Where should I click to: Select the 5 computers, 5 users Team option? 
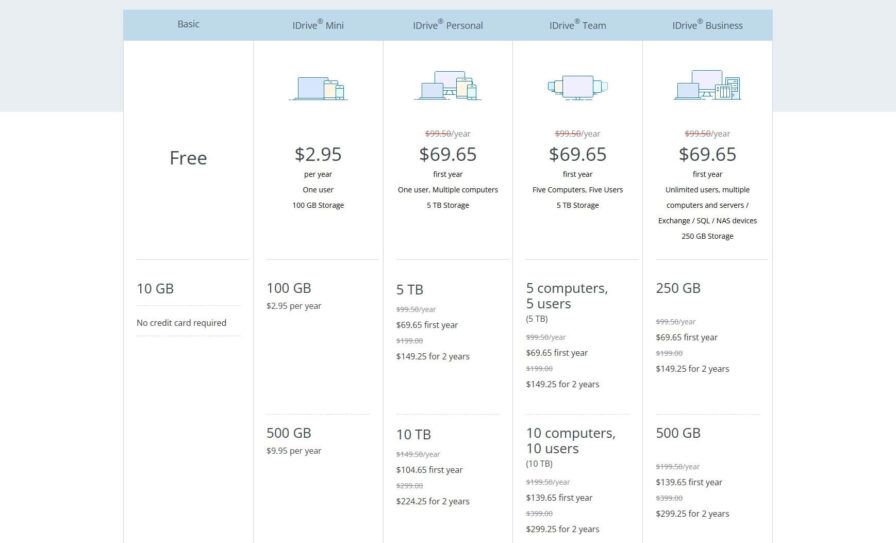tap(566, 296)
